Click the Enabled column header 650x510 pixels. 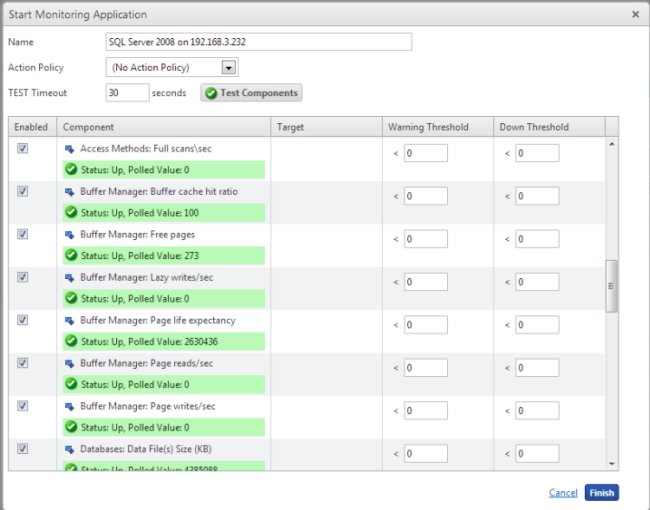(x=32, y=127)
